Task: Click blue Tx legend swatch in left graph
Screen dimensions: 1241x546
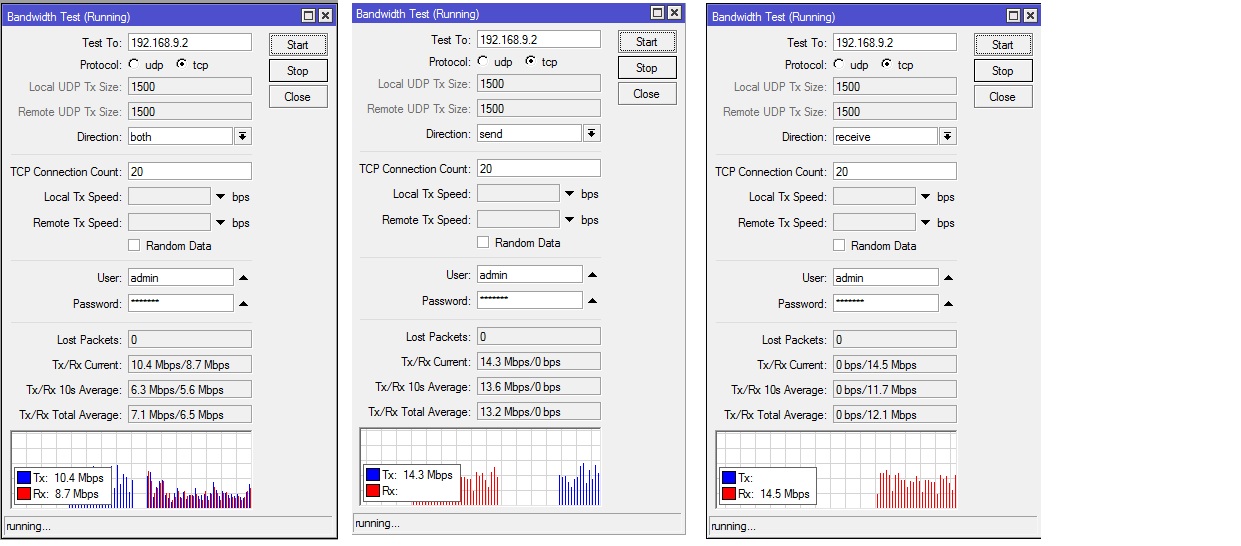Action: click(24, 478)
